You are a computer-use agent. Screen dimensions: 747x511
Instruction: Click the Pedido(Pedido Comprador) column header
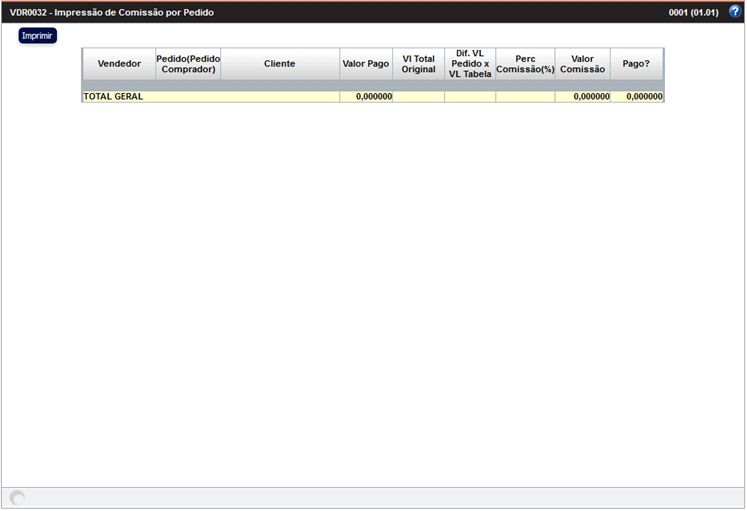(188, 64)
